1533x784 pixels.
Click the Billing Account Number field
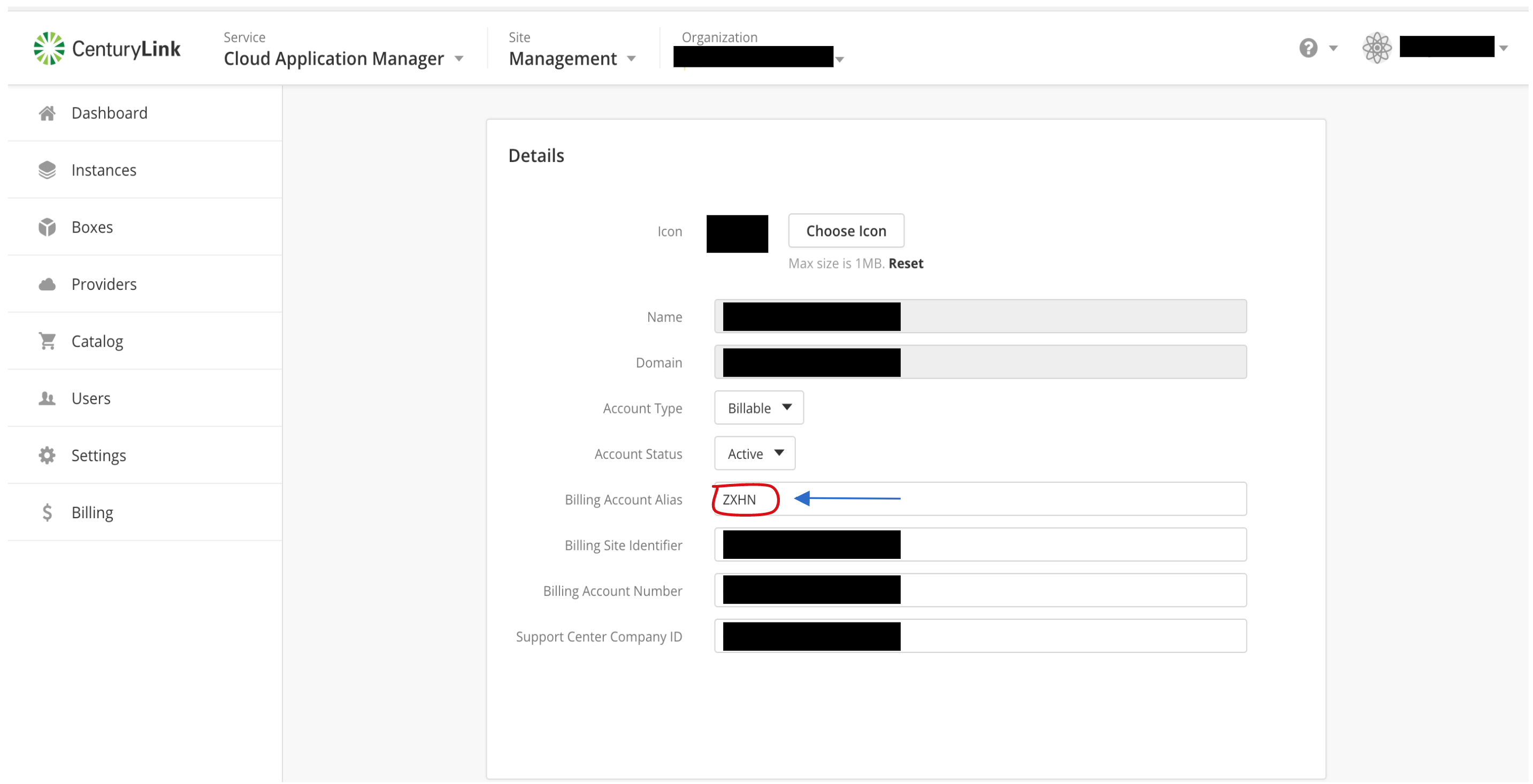tap(980, 591)
